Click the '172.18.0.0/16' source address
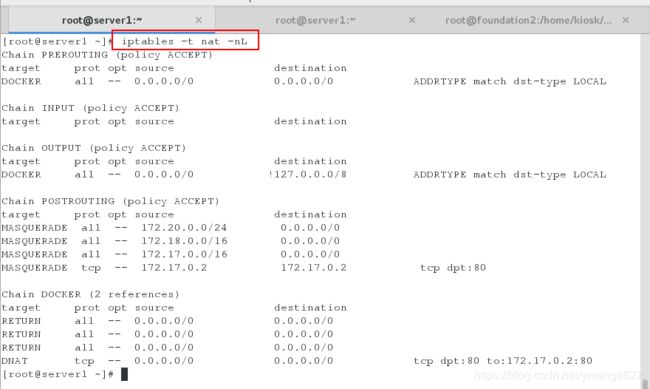The width and height of the screenshot is (650, 389). tap(184, 241)
